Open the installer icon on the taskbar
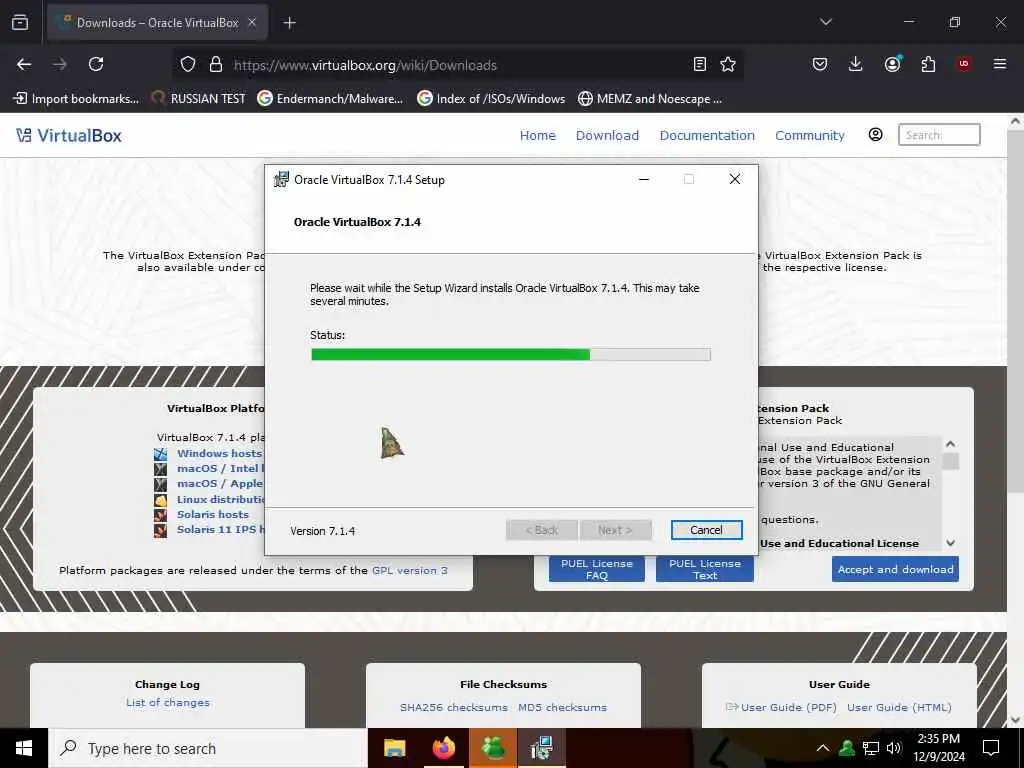Screen dimensions: 1024x768 (x=542, y=748)
